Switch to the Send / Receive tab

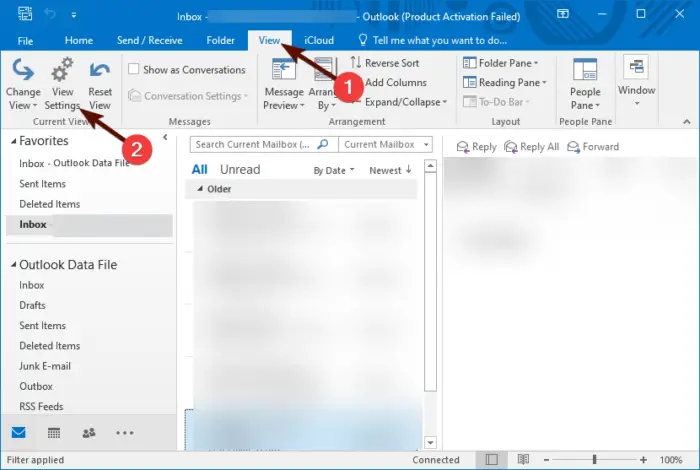[x=150, y=41]
